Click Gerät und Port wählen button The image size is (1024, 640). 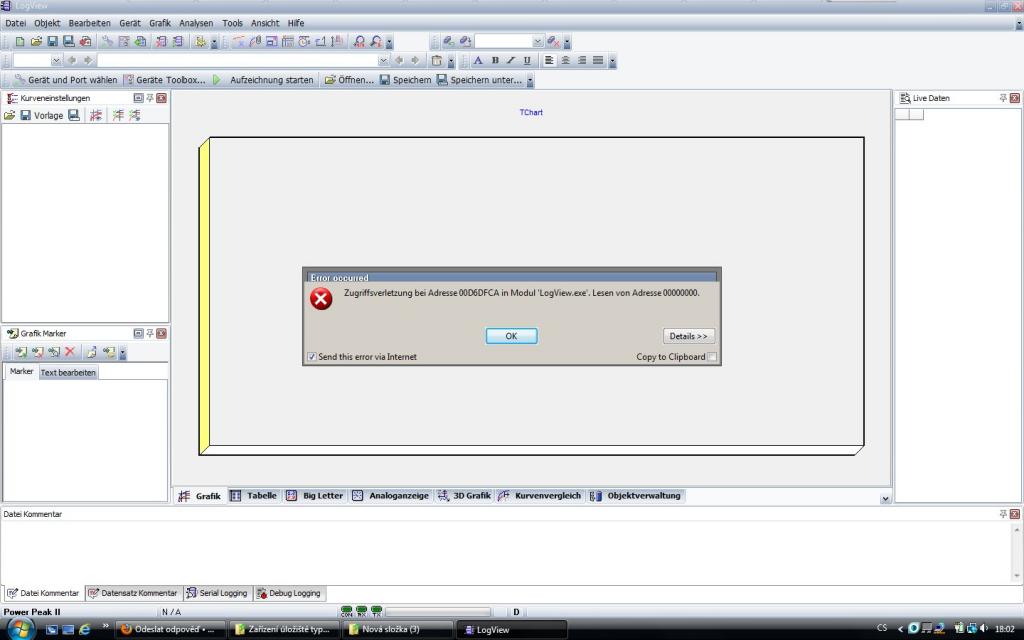(65, 80)
